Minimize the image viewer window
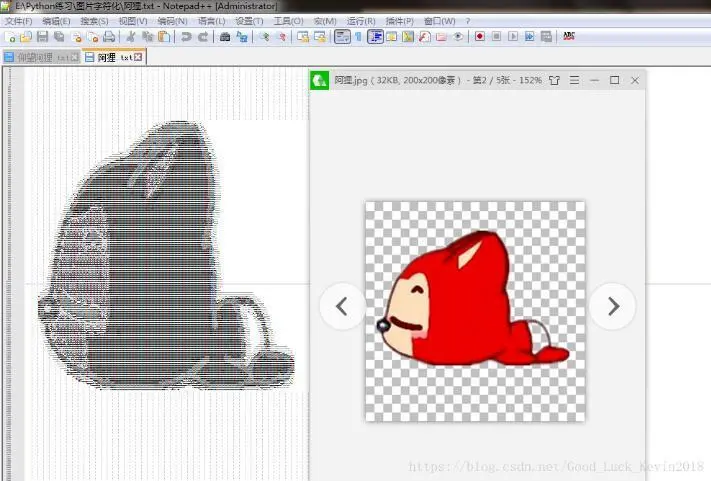This screenshot has height=481, width=711. (594, 80)
